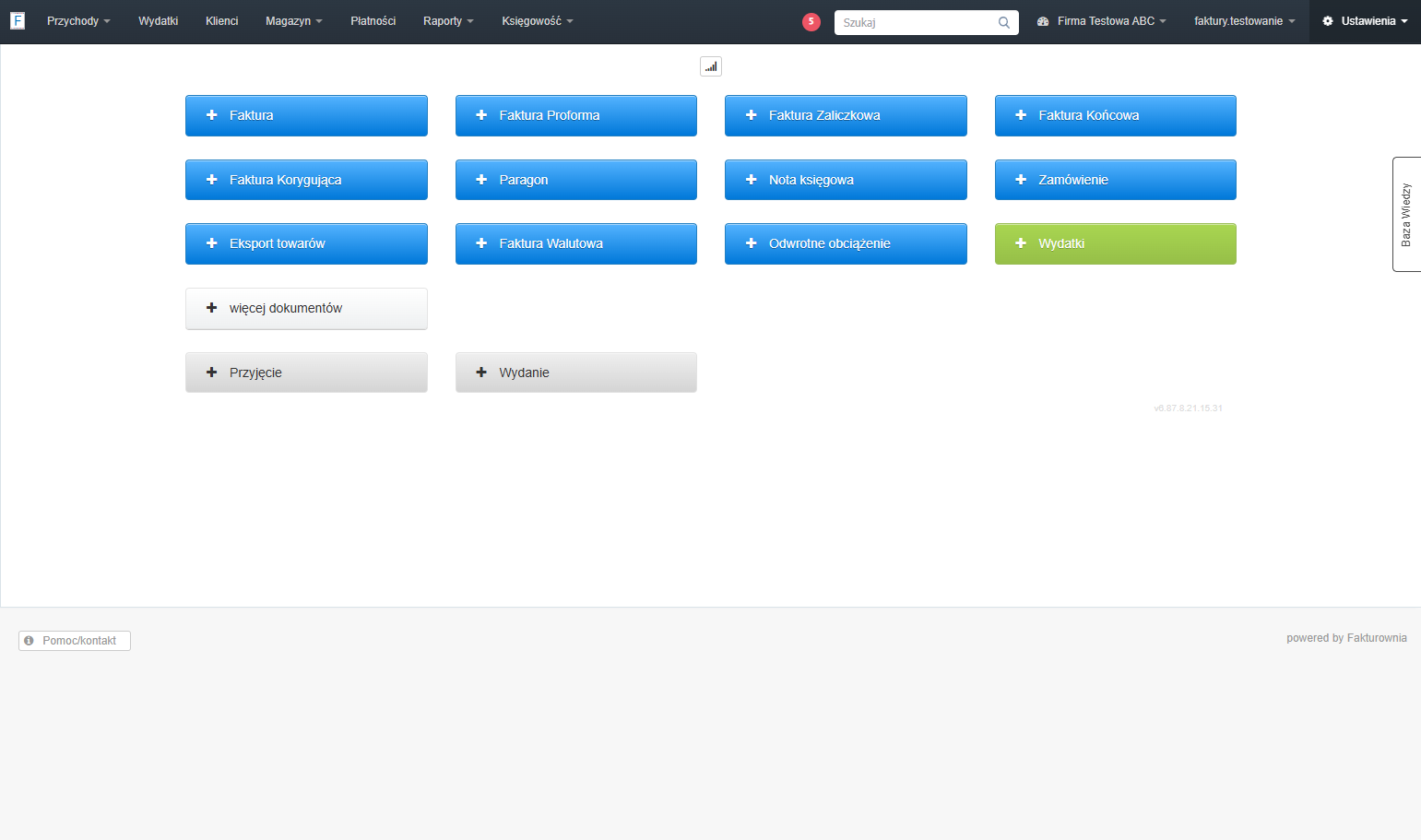Open the Płatności menu item
Viewport: 1421px width, 840px height.
[373, 21]
